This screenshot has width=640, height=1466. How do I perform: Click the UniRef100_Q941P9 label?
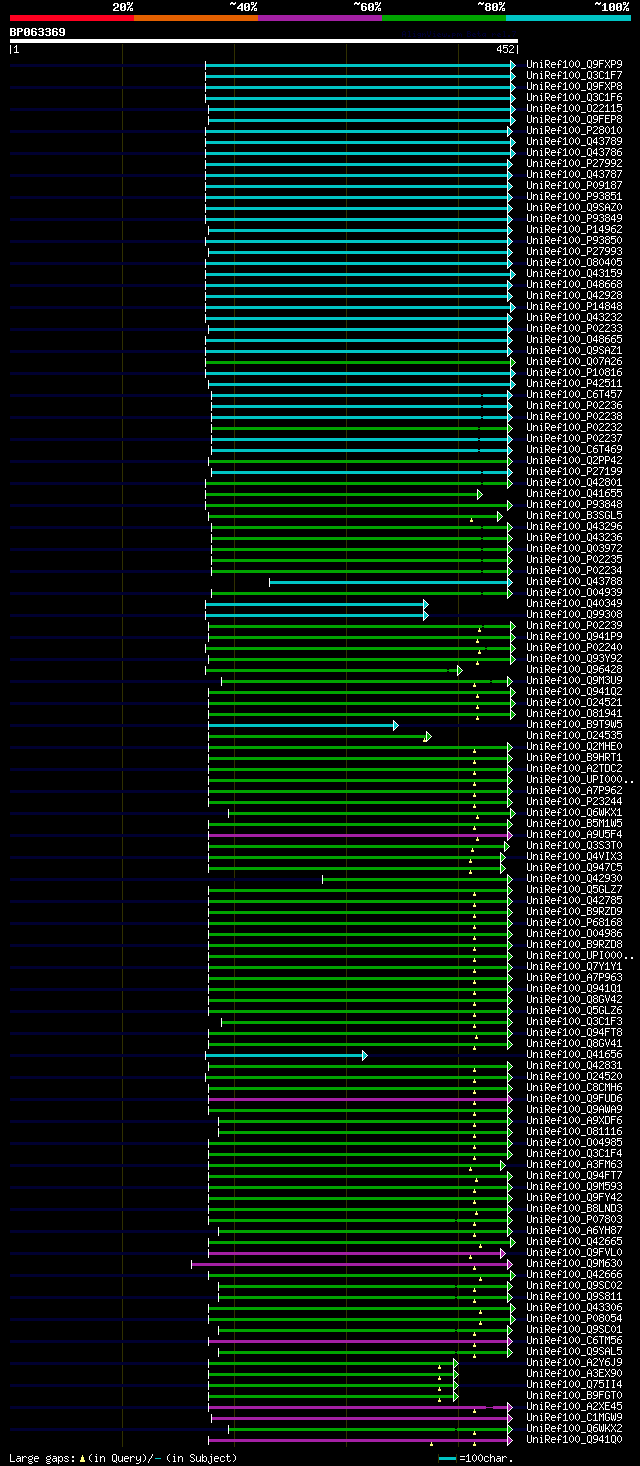click(574, 636)
